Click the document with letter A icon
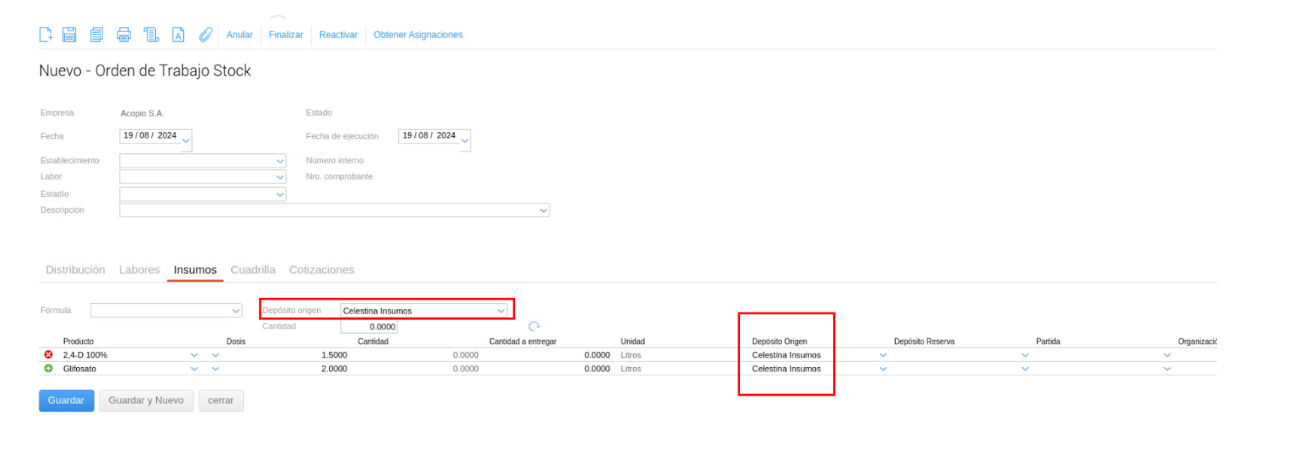 tap(179, 35)
